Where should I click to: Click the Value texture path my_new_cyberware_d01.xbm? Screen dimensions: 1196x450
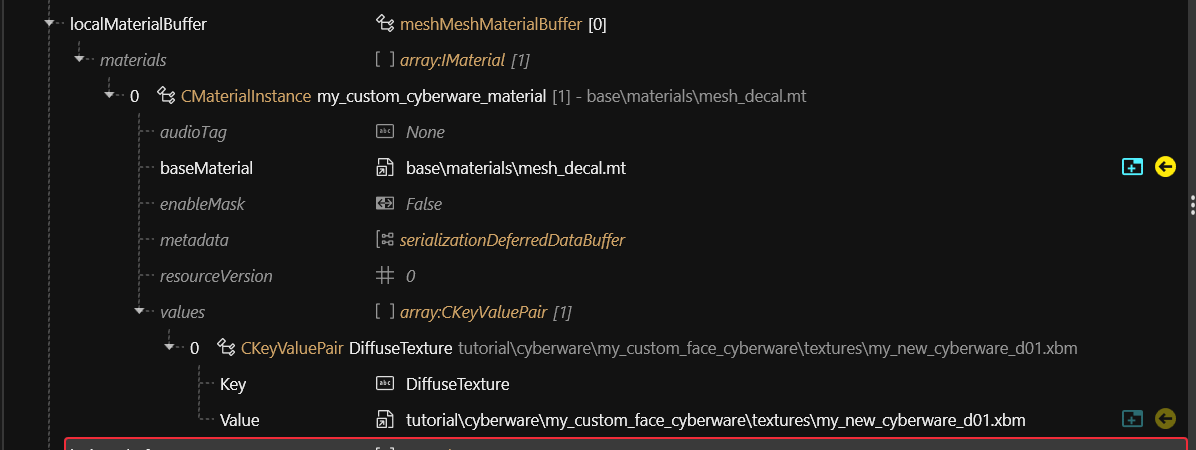coord(715,420)
